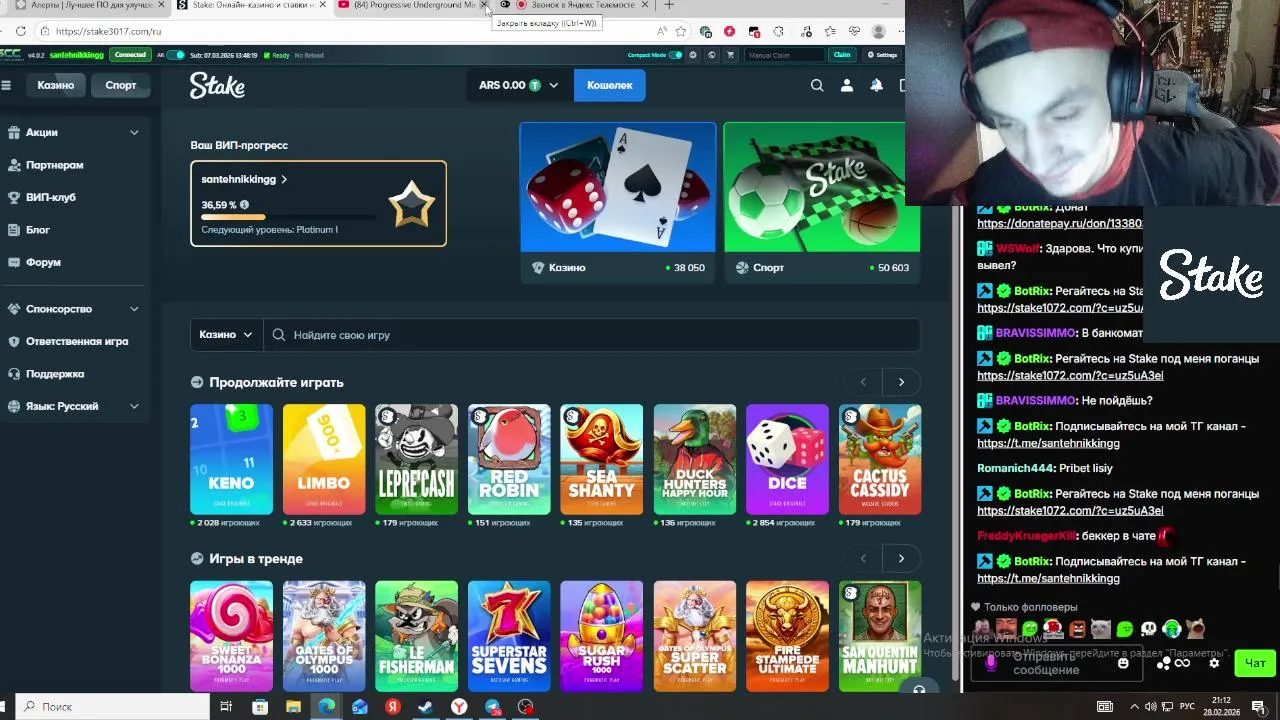Click the Кошелек wallet button
1280x720 pixels.
click(x=610, y=85)
